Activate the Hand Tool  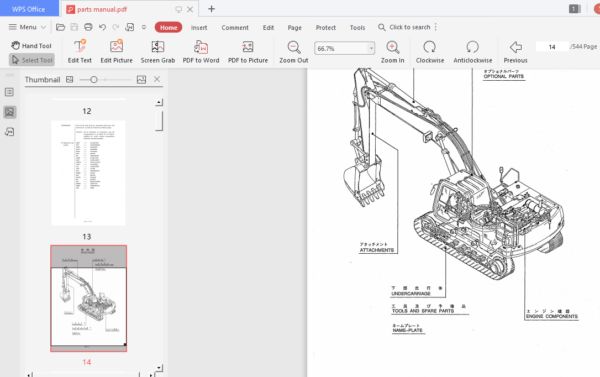click(x=31, y=46)
